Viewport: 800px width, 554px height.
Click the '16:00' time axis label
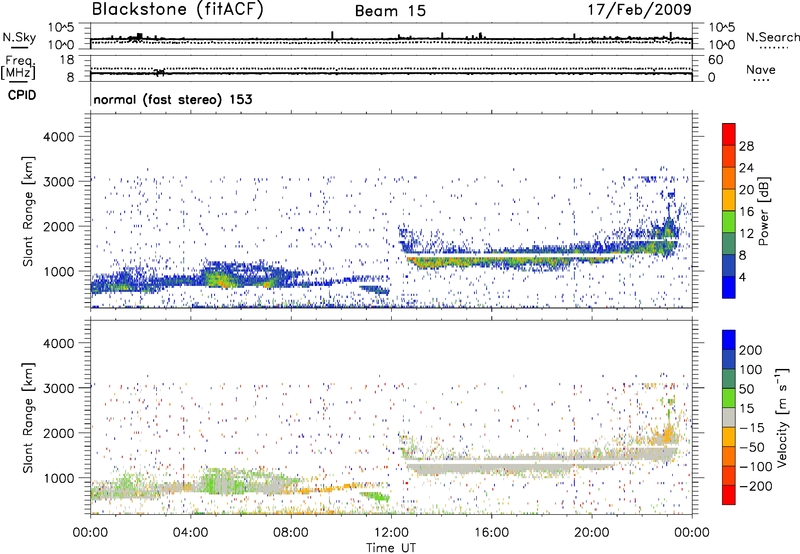point(491,533)
